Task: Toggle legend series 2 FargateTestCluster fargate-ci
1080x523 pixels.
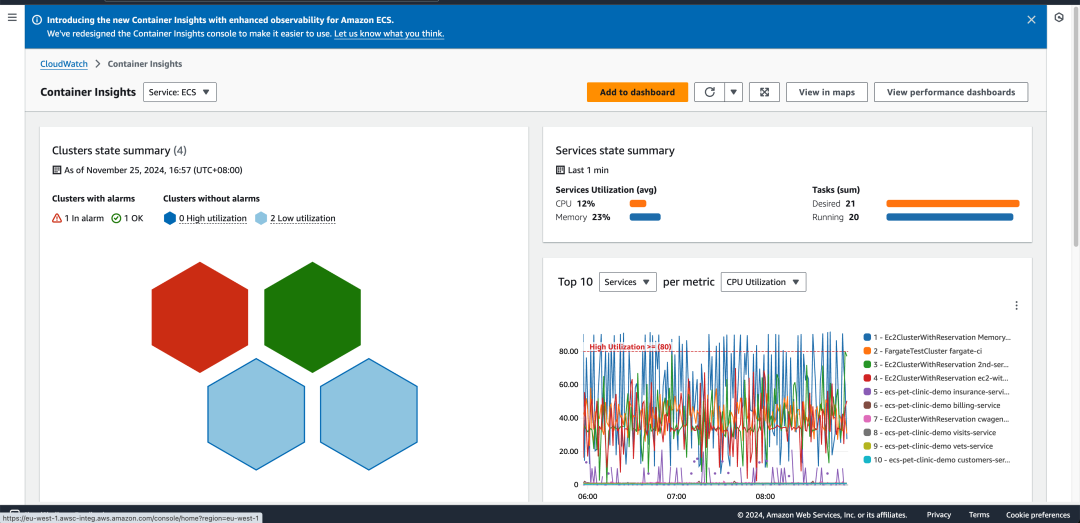Action: tap(921, 351)
